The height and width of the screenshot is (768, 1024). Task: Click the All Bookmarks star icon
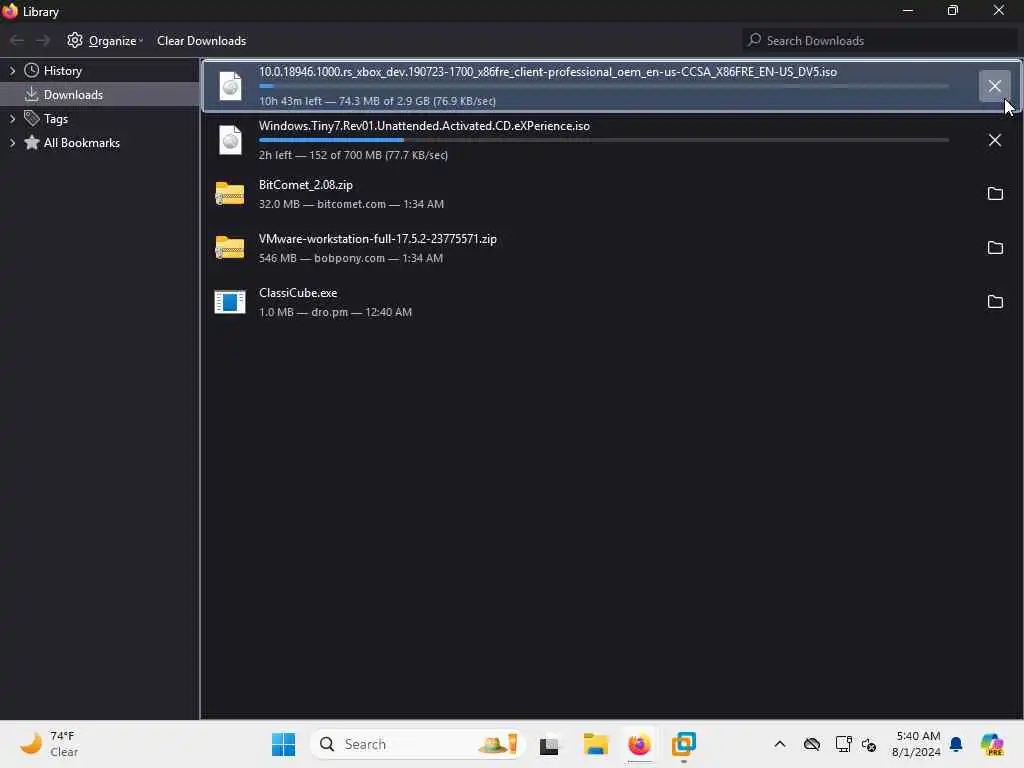(x=31, y=142)
